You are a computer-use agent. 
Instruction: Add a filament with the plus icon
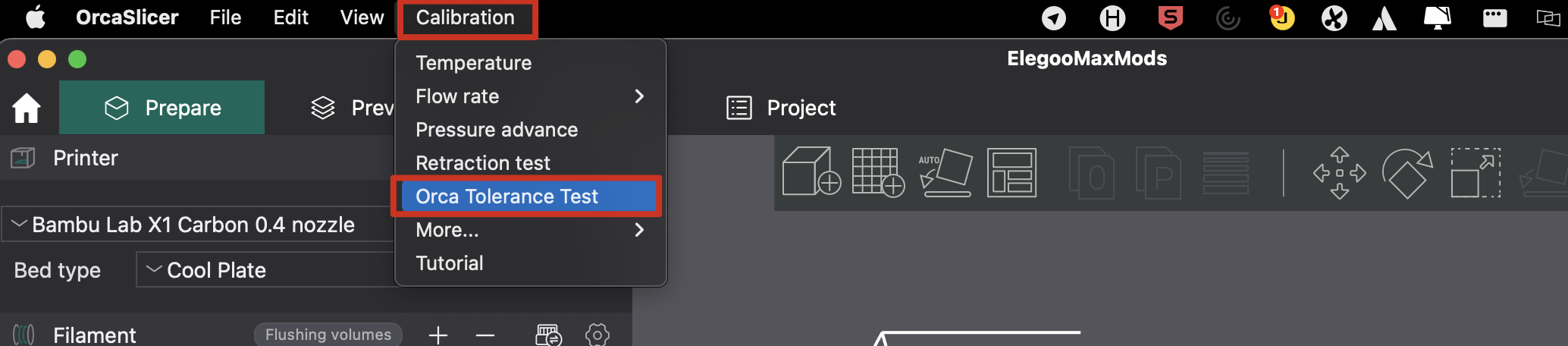click(438, 335)
